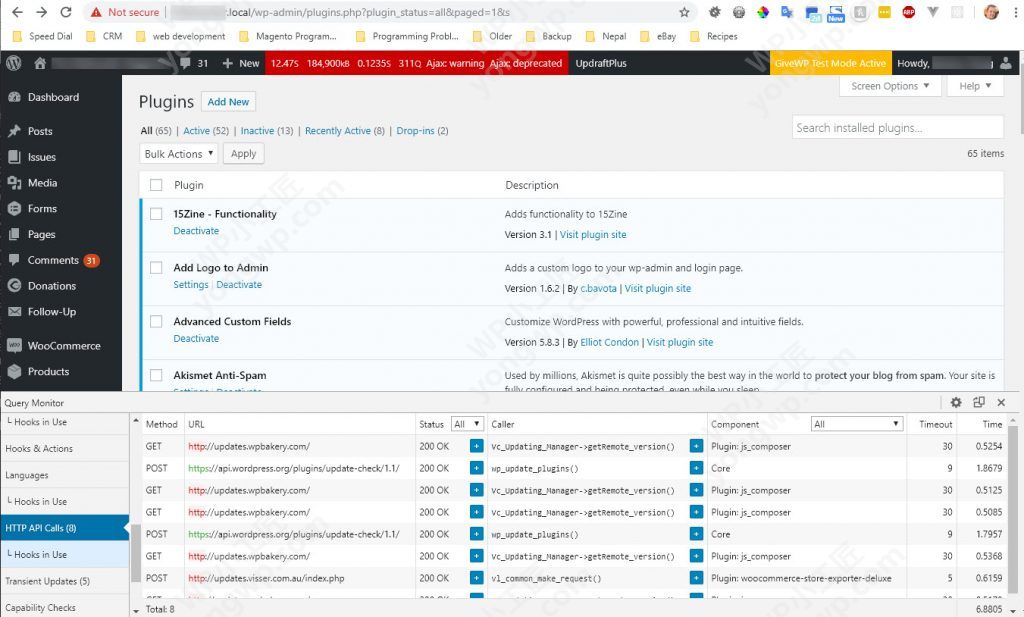
Task: Pop out the Query Monitor panel
Action: 979,402
